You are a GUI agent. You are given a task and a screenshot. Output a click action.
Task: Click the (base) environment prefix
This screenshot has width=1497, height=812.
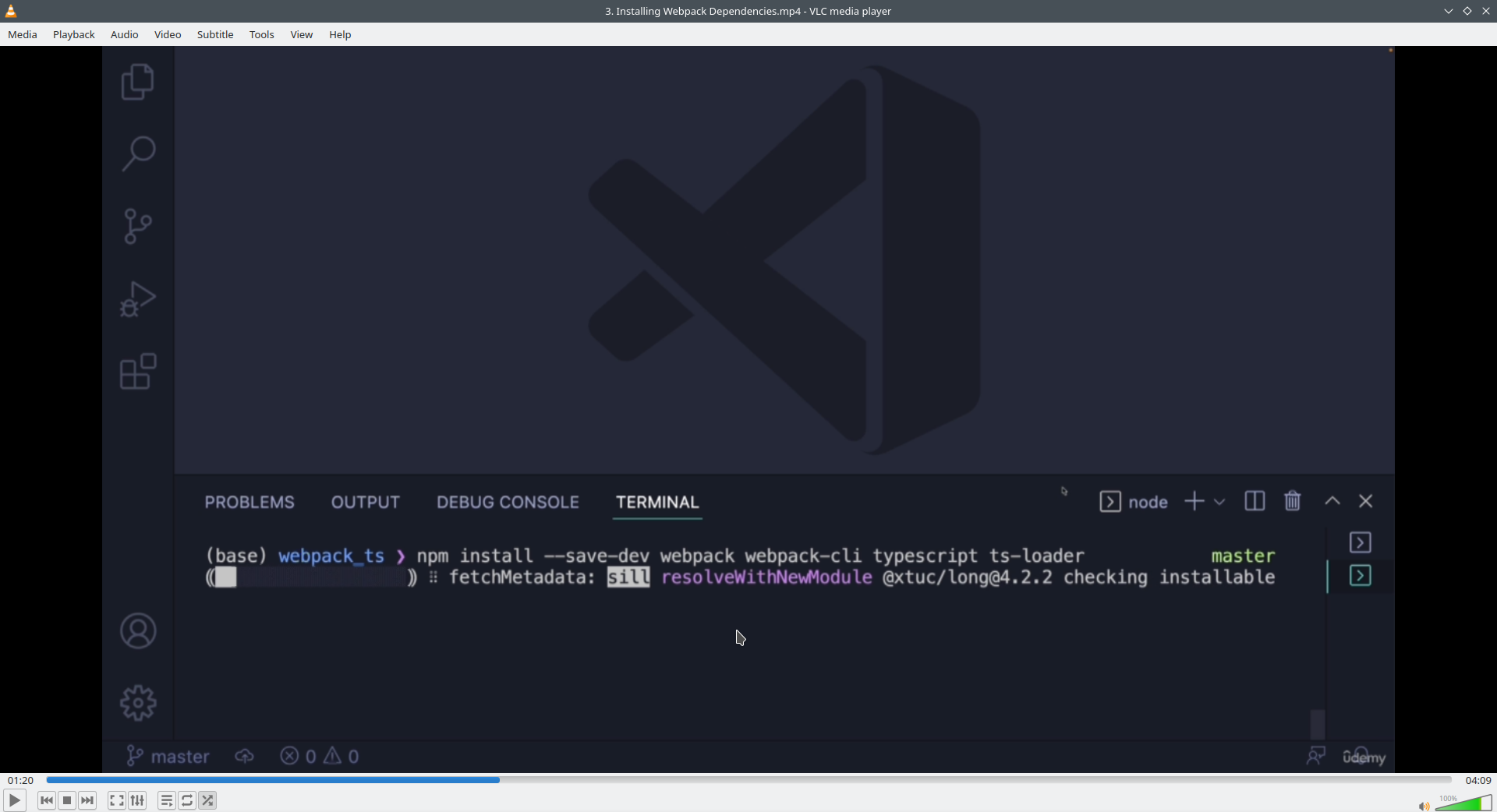(x=236, y=556)
